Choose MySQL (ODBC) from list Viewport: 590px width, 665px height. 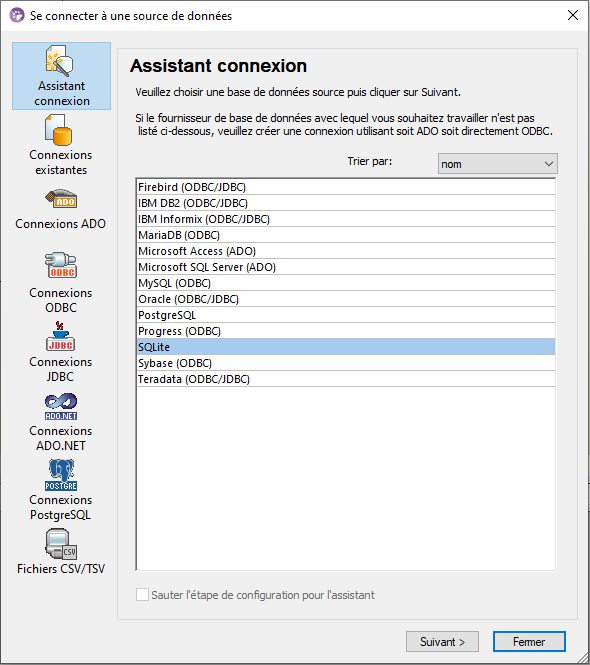coord(346,283)
